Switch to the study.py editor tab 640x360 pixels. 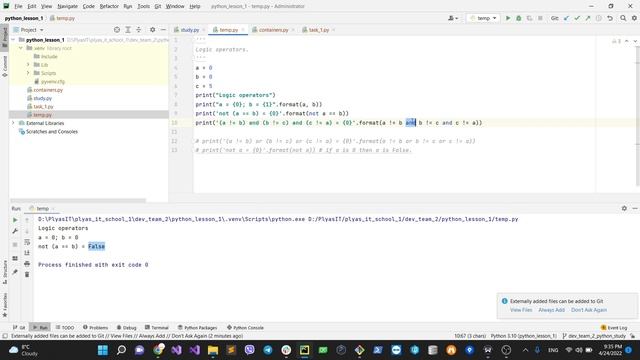coord(189,30)
